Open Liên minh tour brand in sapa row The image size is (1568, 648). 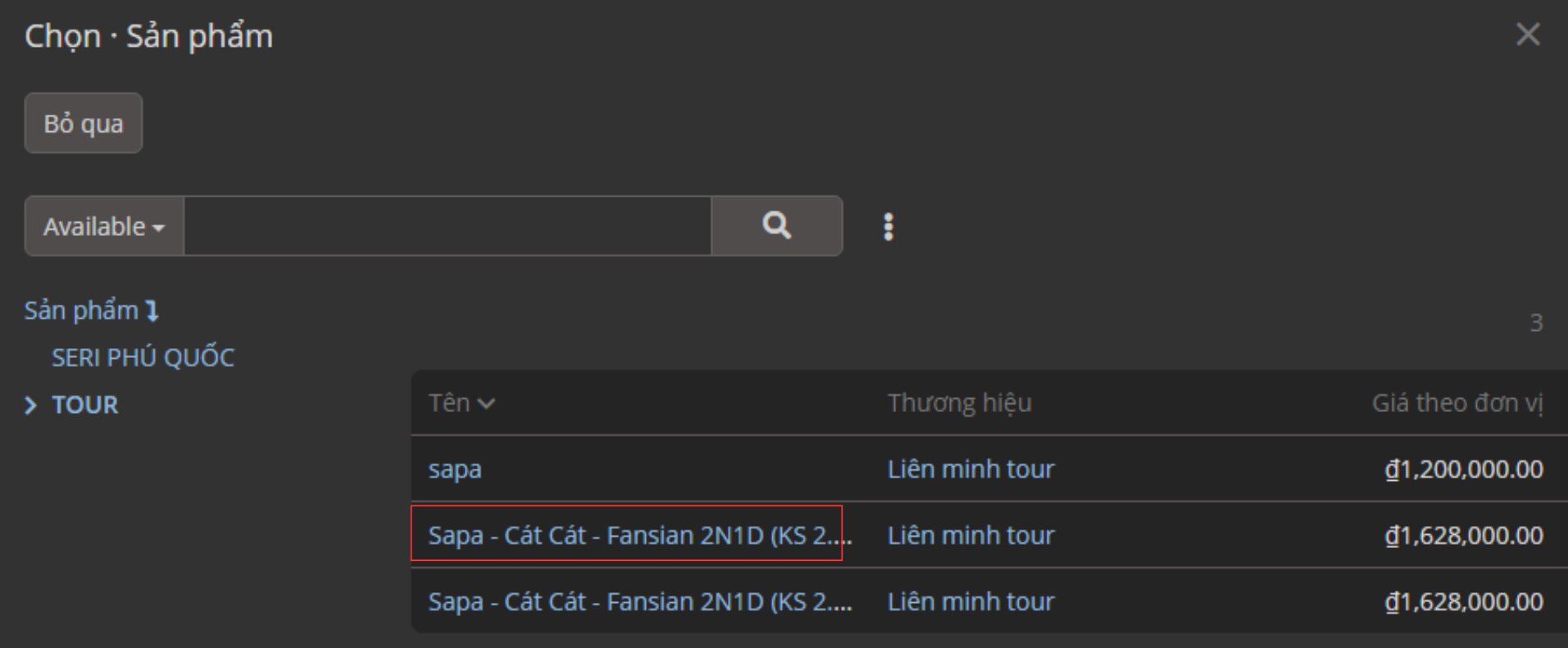tap(970, 469)
